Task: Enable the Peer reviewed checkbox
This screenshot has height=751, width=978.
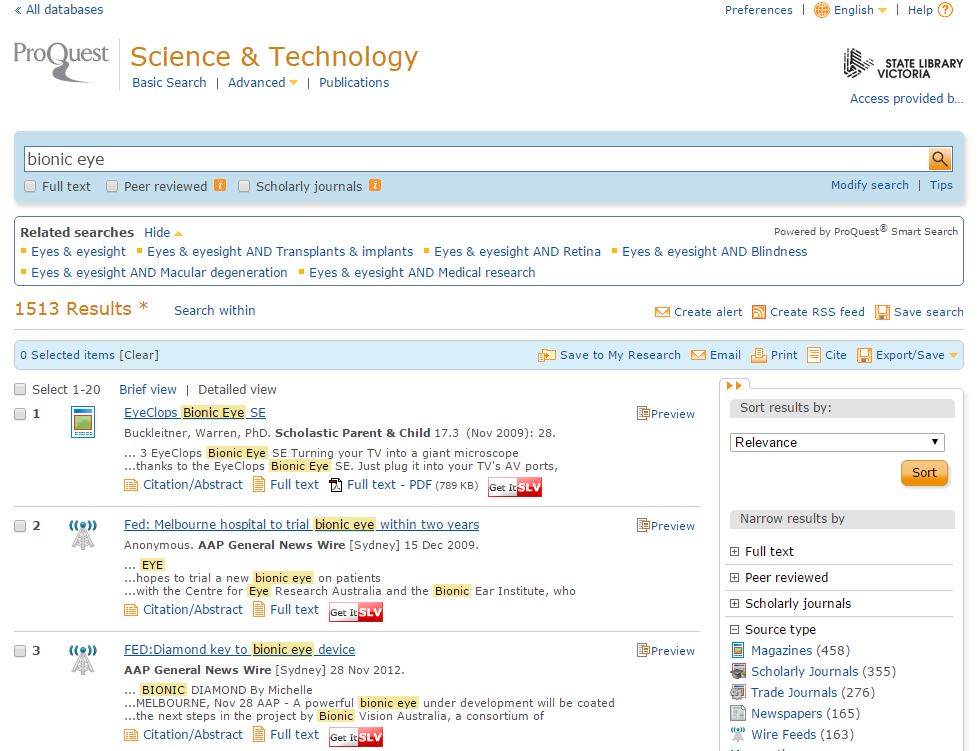Action: click(x=113, y=186)
